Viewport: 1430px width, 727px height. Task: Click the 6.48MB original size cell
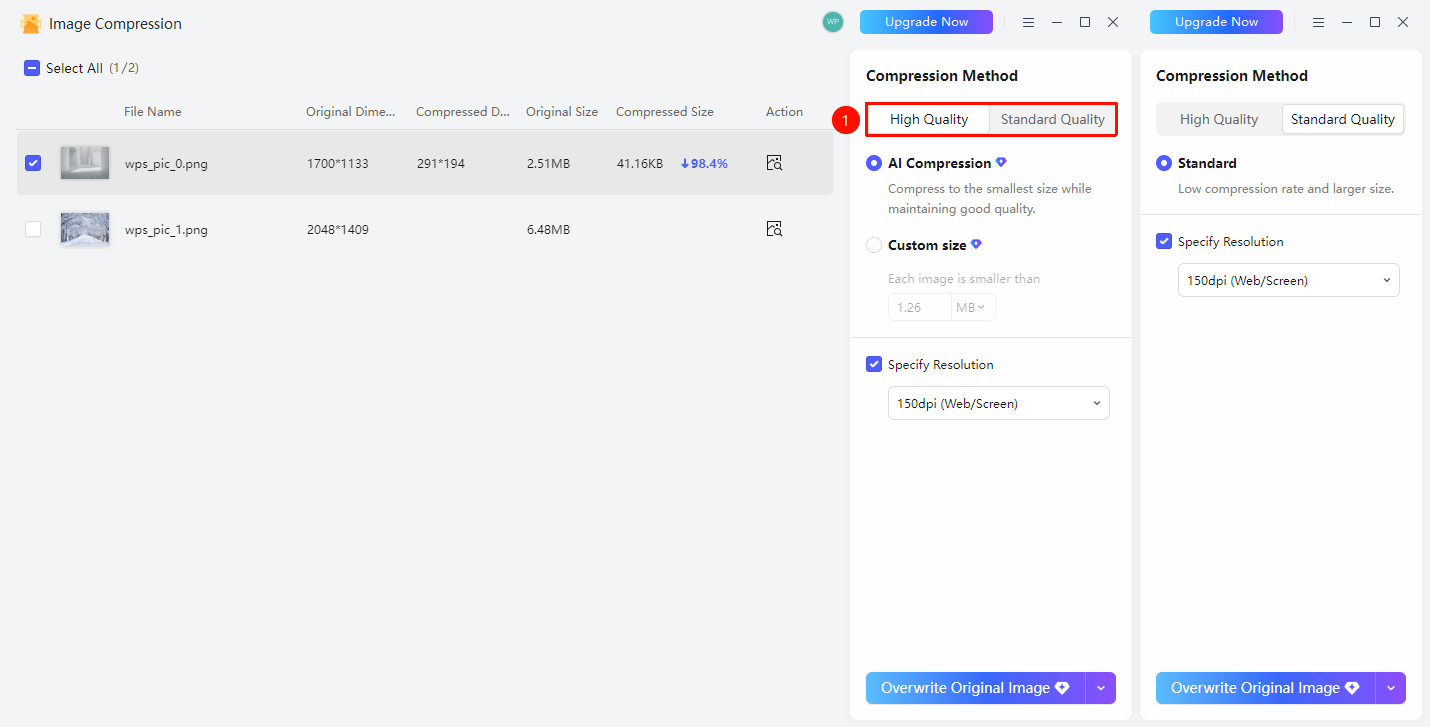[x=548, y=230]
